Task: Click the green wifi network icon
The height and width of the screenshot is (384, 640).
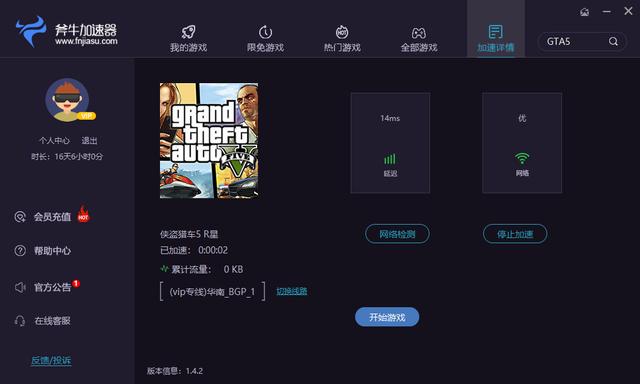Action: 522,158
